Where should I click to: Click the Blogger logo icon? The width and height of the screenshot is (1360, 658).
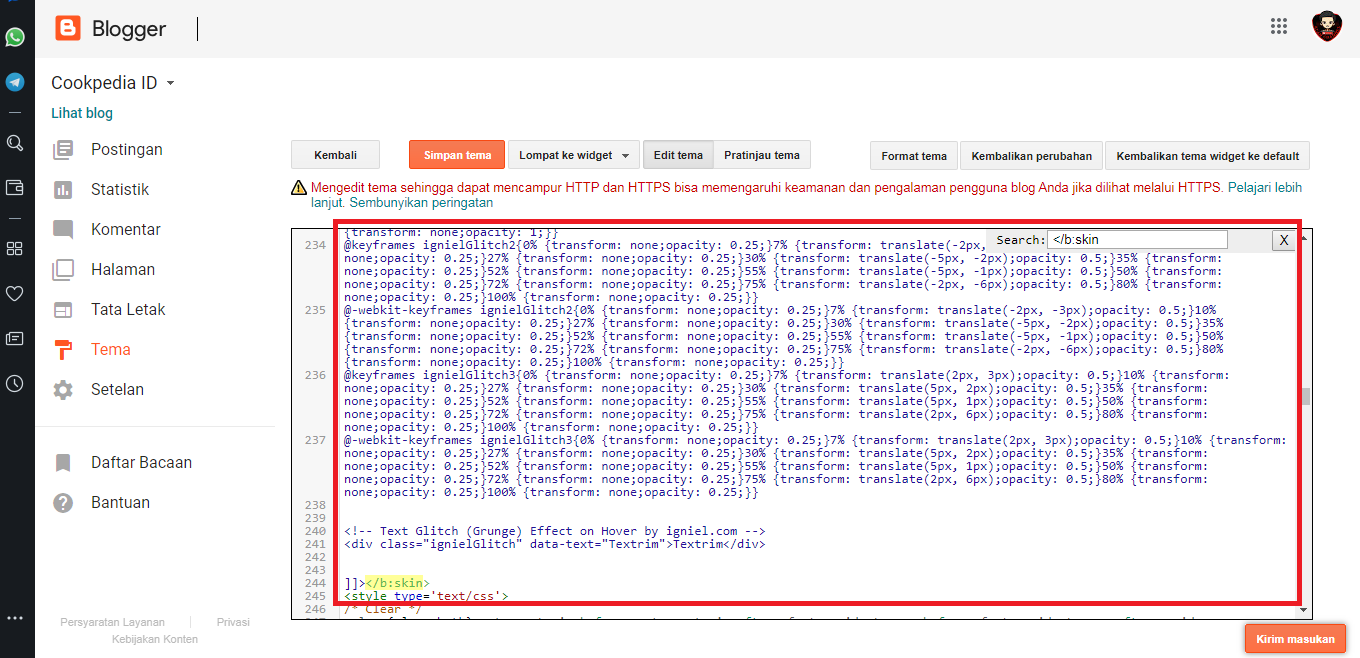tap(68, 28)
